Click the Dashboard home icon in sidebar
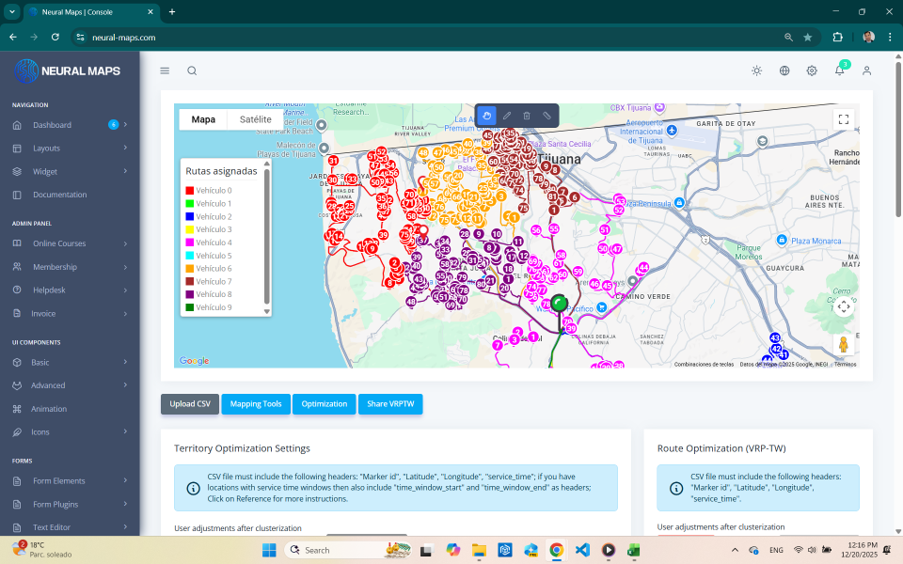Image resolution: width=903 pixels, height=564 pixels. [17, 125]
